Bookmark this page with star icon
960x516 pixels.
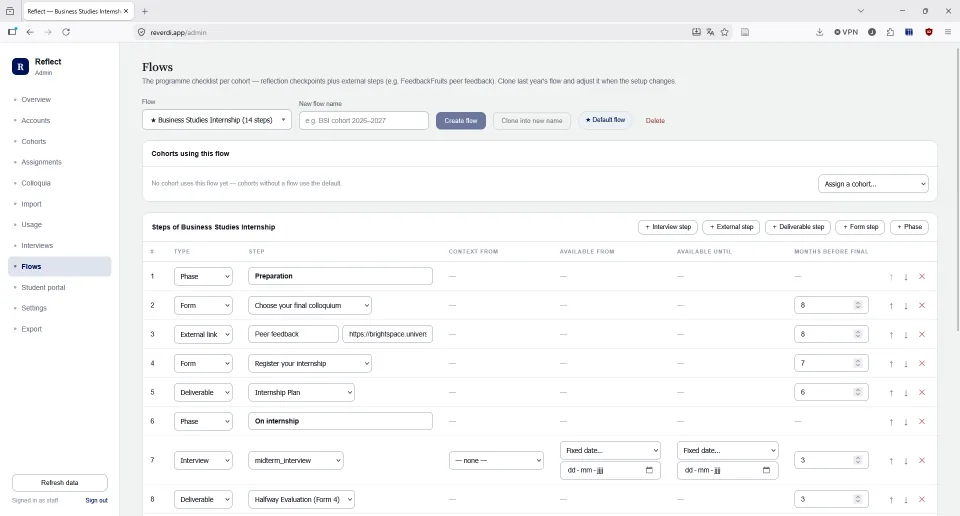724,32
